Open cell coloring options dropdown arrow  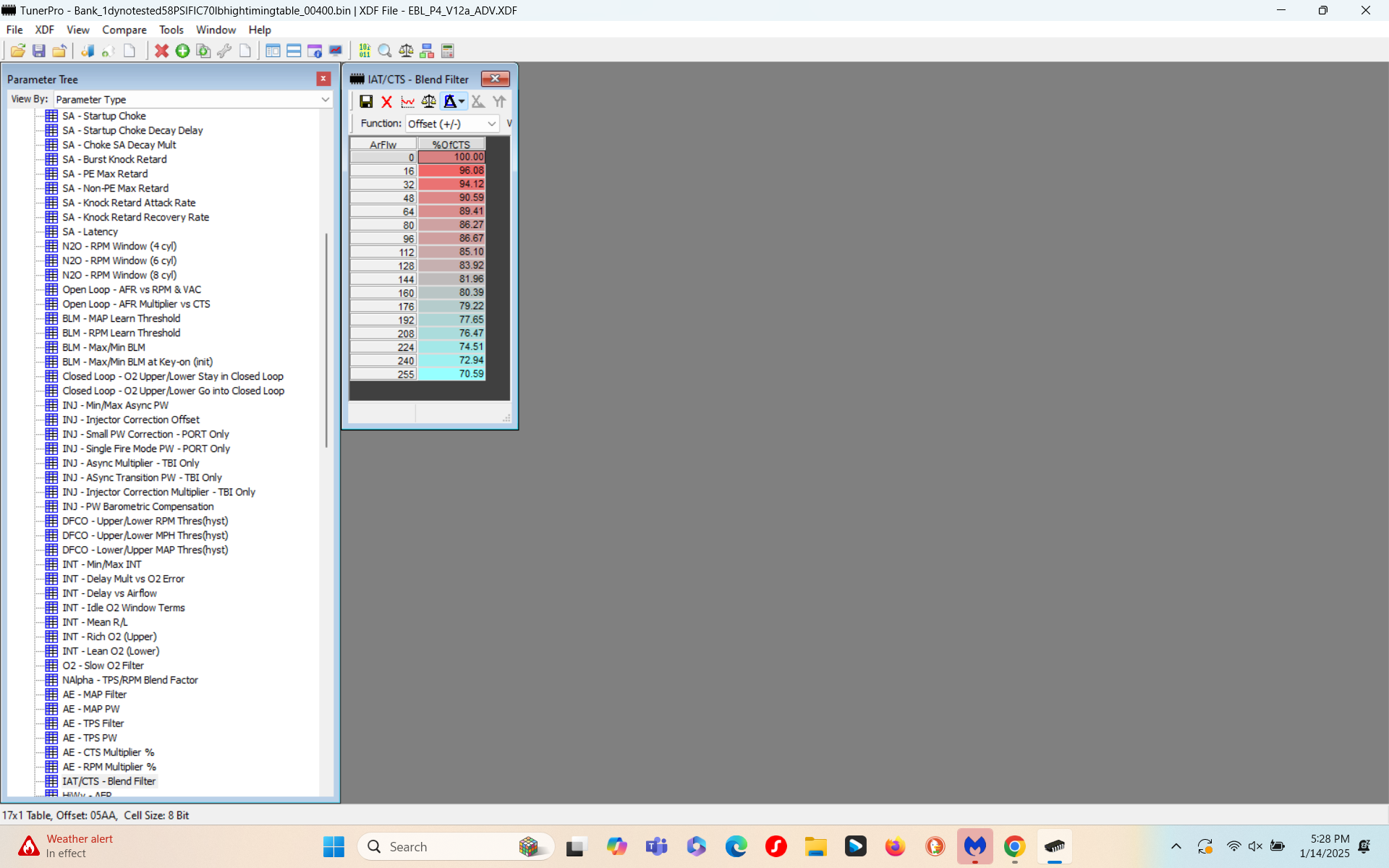coord(462,102)
